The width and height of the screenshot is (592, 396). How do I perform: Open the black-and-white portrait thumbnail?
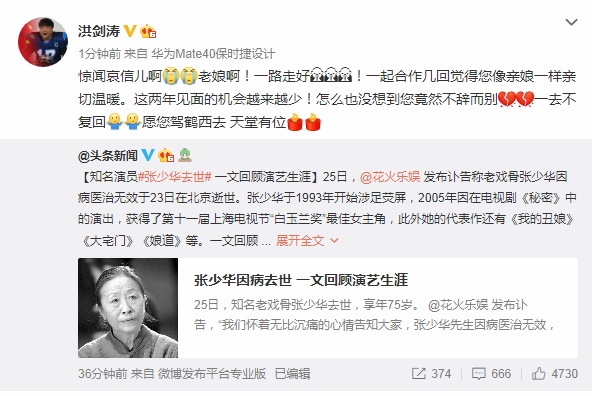tap(128, 308)
